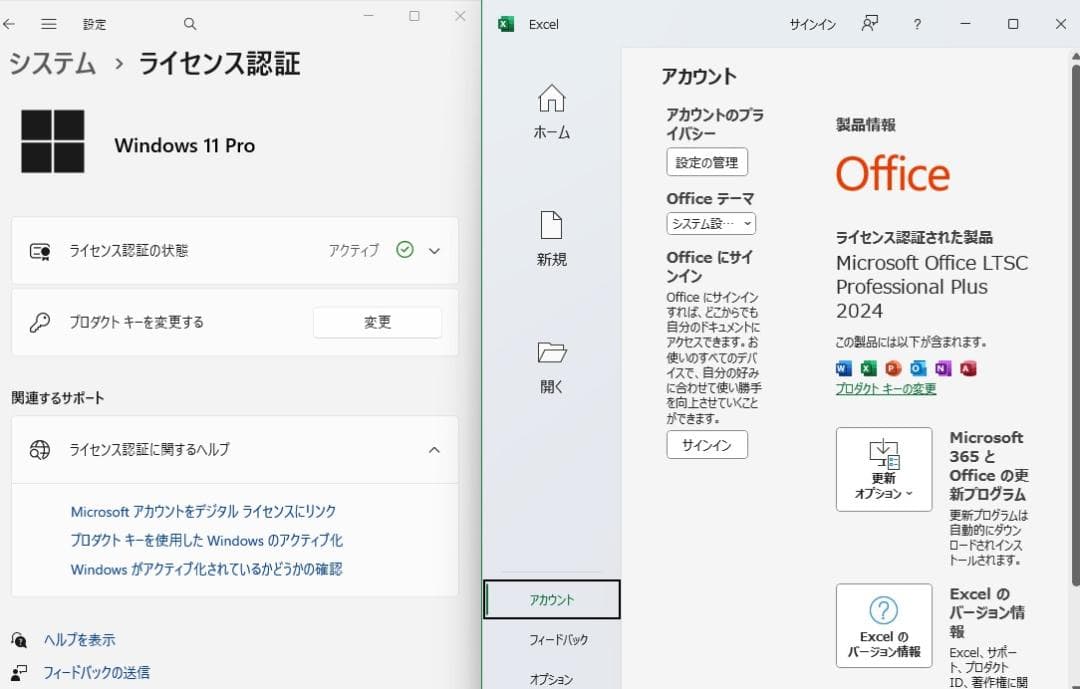Click the Excel icon under included products
Image resolution: width=1080 pixels, height=689 pixels.
pos(869,369)
